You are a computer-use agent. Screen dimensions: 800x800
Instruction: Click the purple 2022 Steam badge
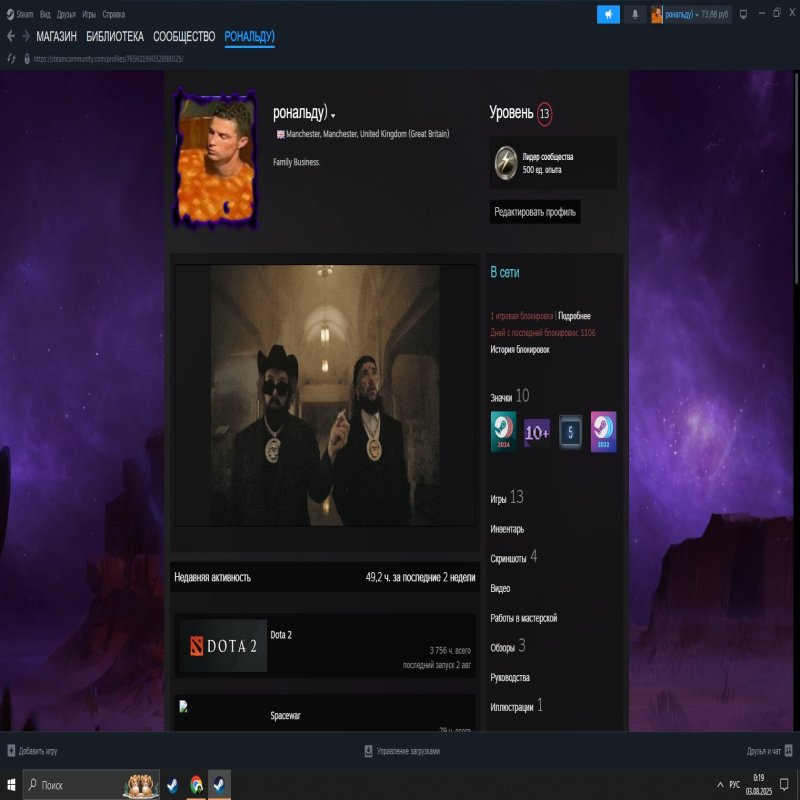603,432
